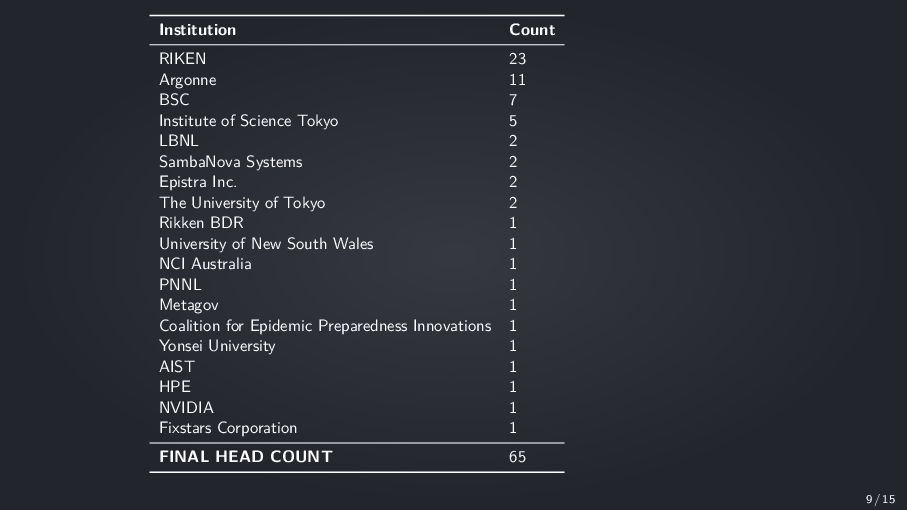Screen dimensions: 907x510
Task: Click the 9/15 slide page indicator
Action: [x=880, y=499]
